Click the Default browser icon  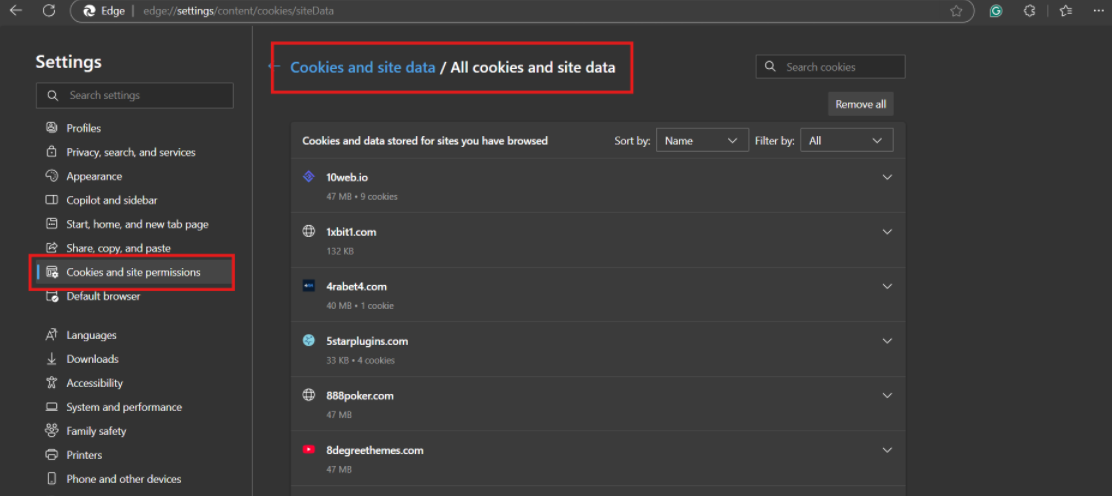tap(52, 297)
